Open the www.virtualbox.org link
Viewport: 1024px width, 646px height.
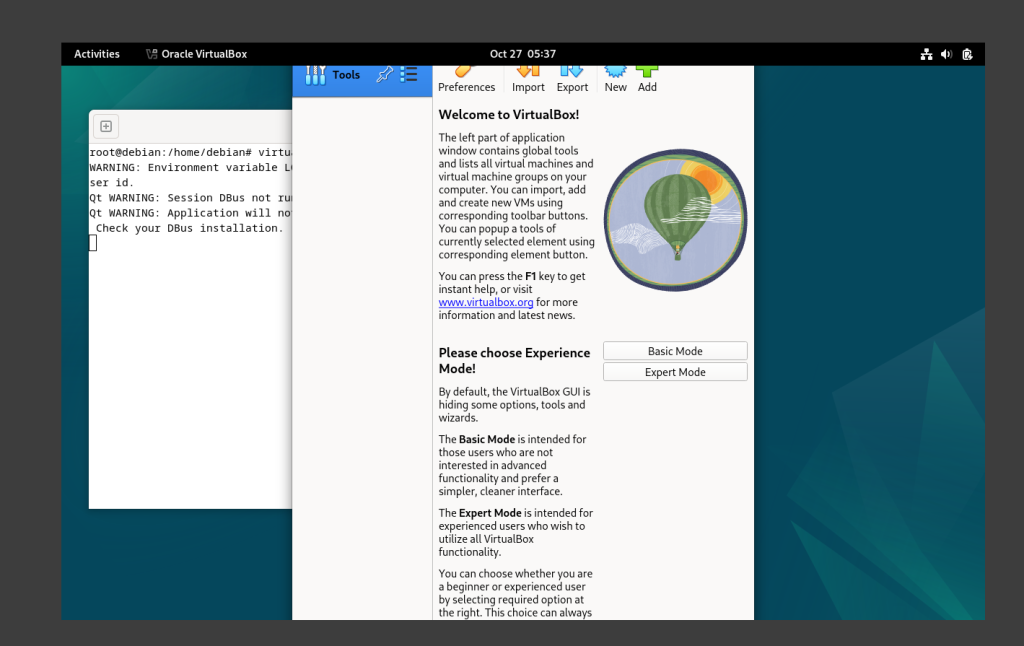(486, 302)
